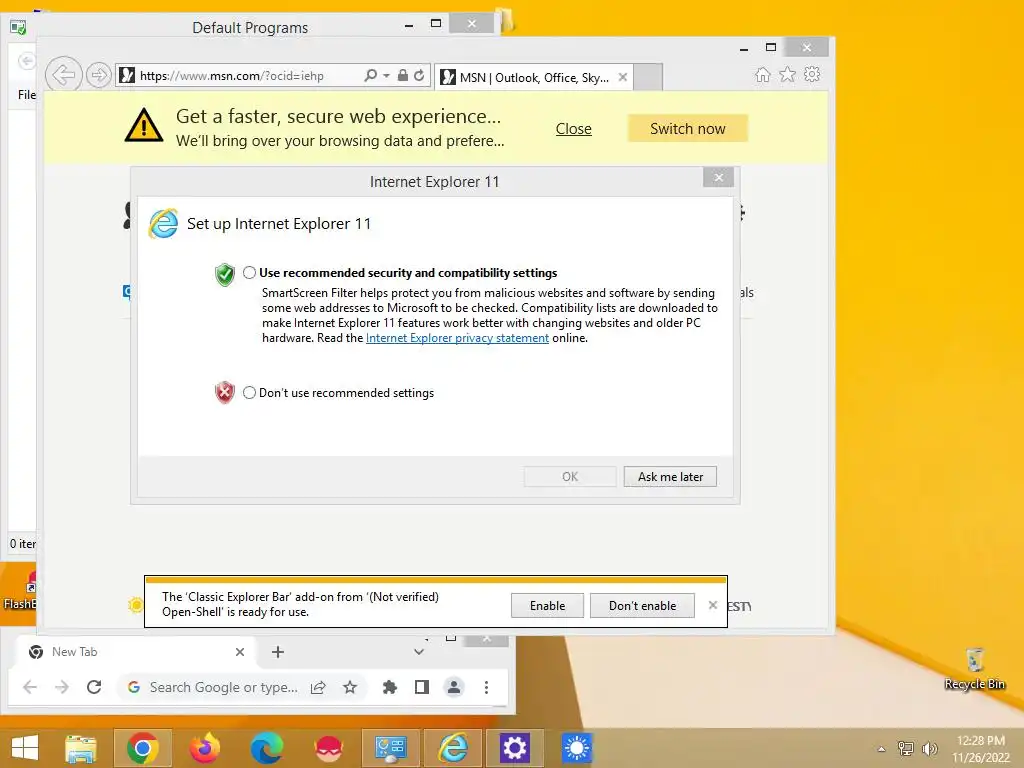This screenshot has height=768, width=1024.
Task: Click Ask me later button
Action: coord(670,477)
